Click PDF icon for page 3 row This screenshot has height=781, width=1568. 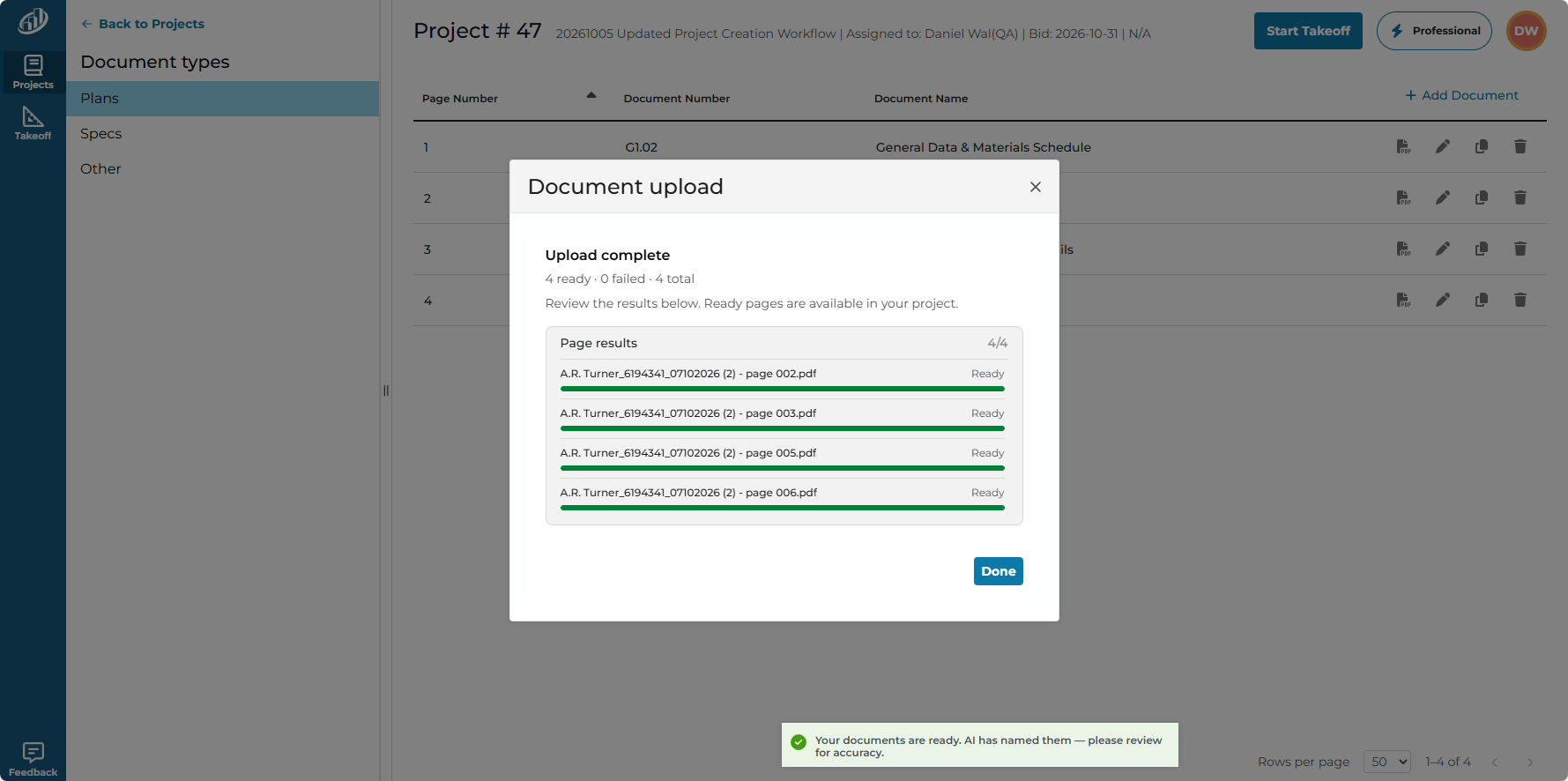pyautogui.click(x=1403, y=249)
